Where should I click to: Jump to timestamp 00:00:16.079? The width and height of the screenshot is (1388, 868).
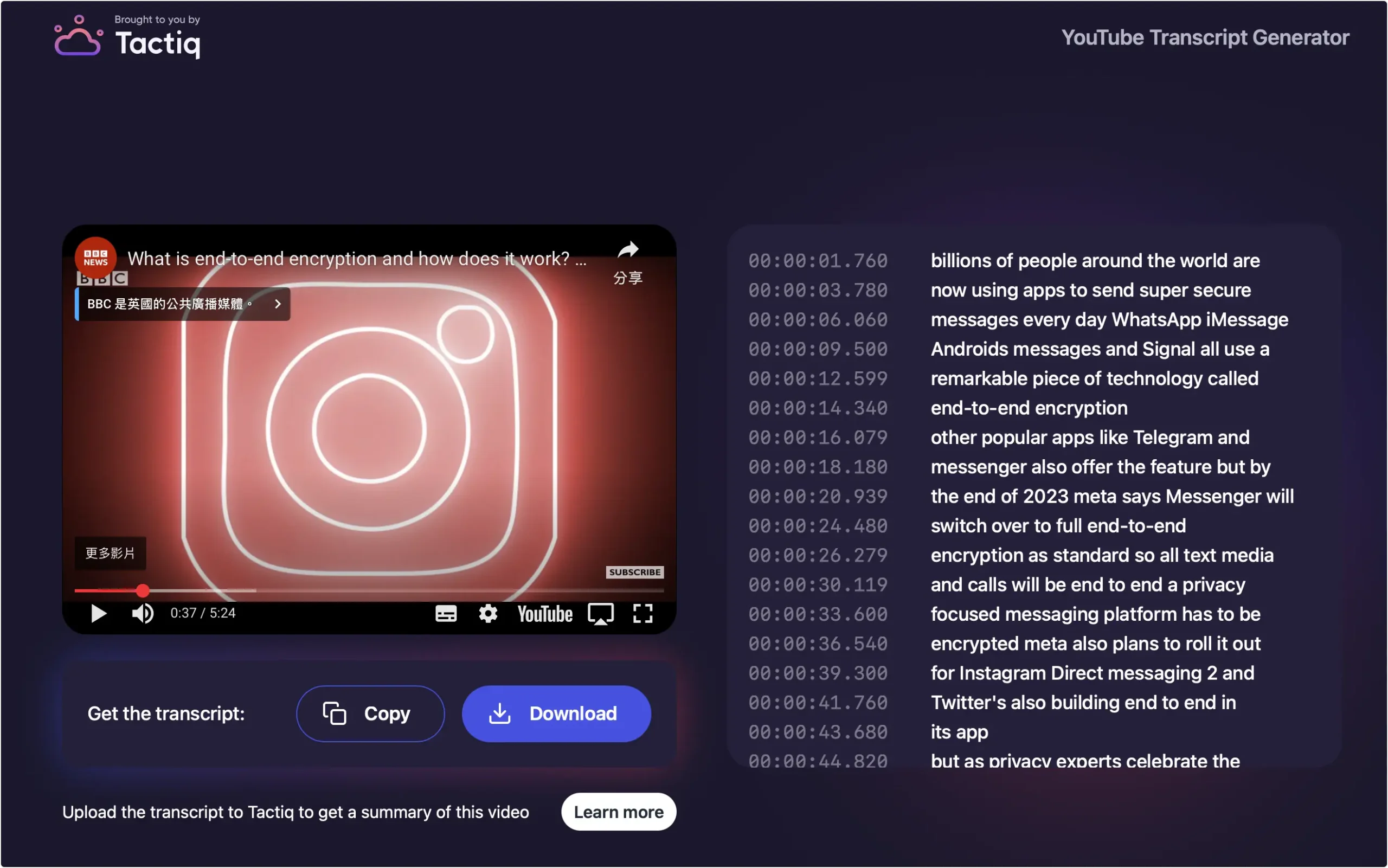pos(818,438)
